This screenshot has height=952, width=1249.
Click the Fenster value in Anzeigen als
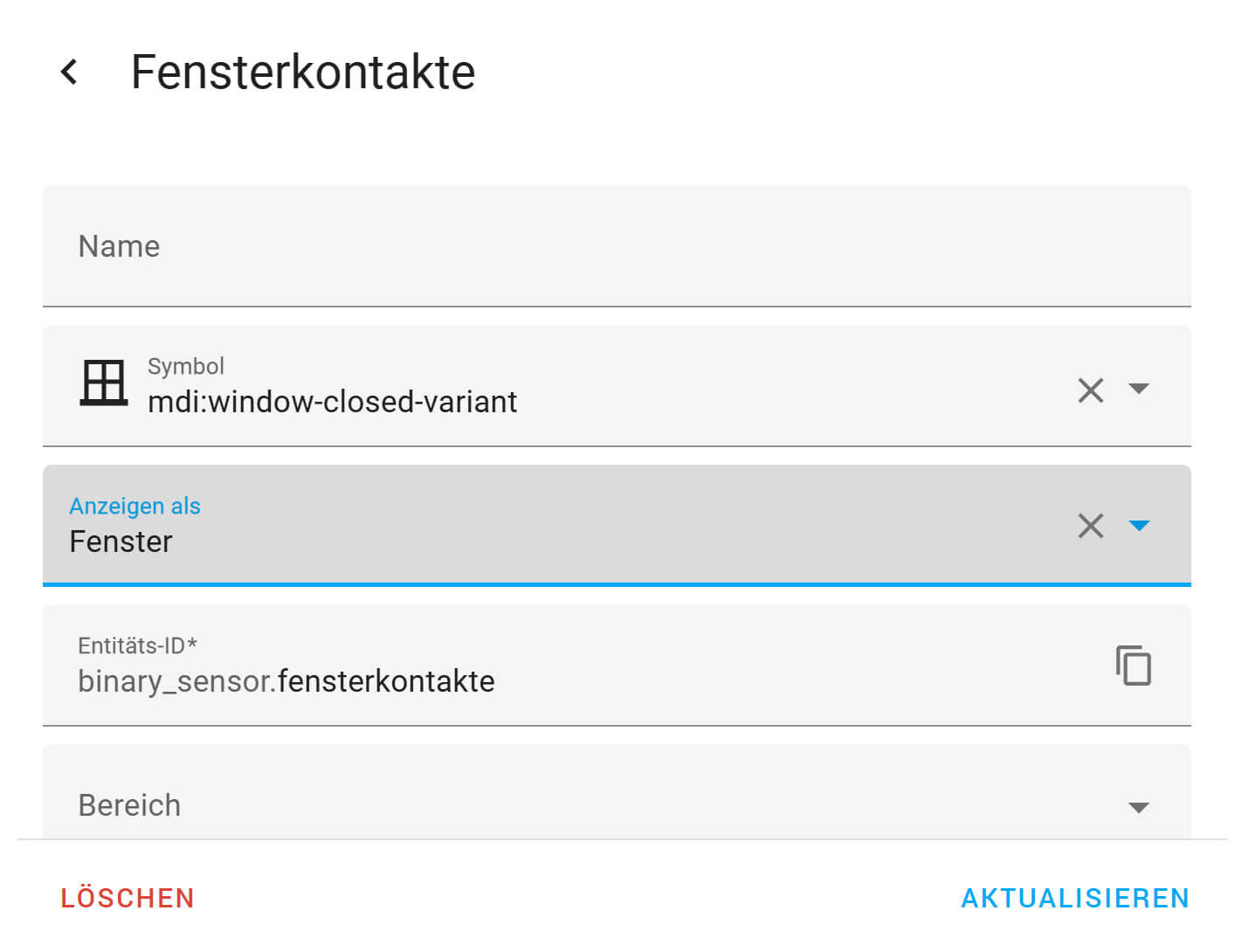tap(121, 542)
